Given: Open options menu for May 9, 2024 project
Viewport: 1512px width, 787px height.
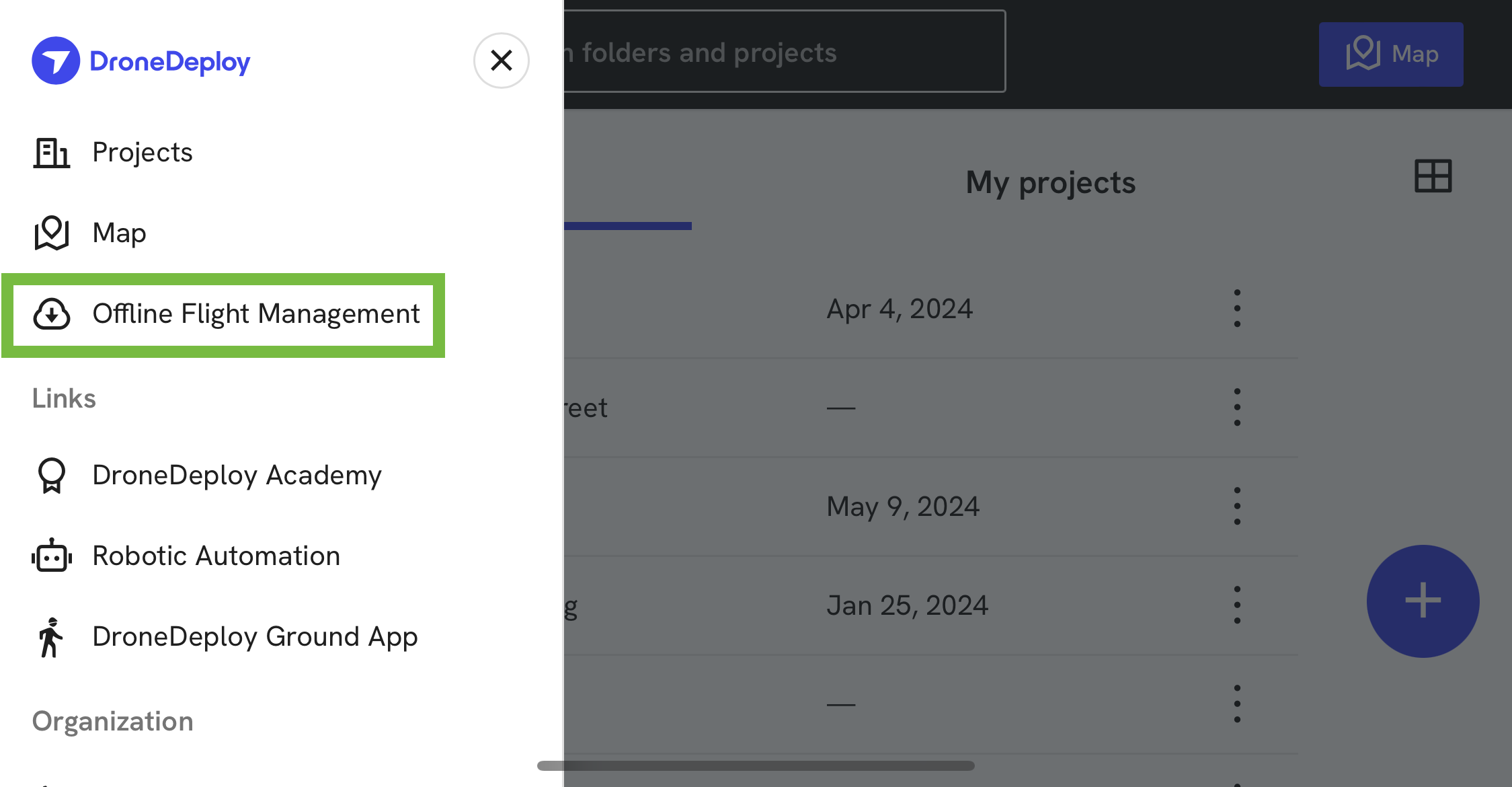Looking at the screenshot, I should [x=1236, y=507].
